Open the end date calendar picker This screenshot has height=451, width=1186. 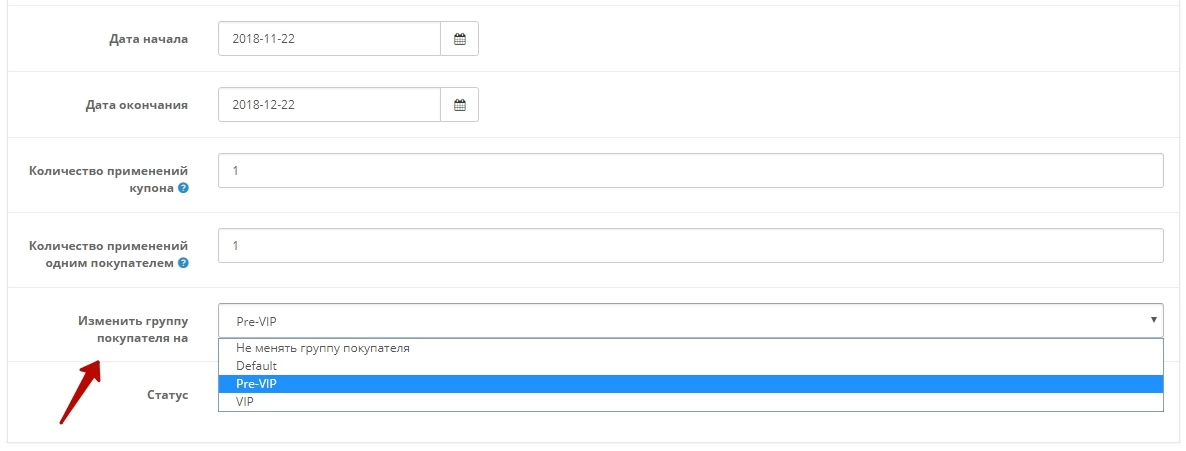click(459, 104)
